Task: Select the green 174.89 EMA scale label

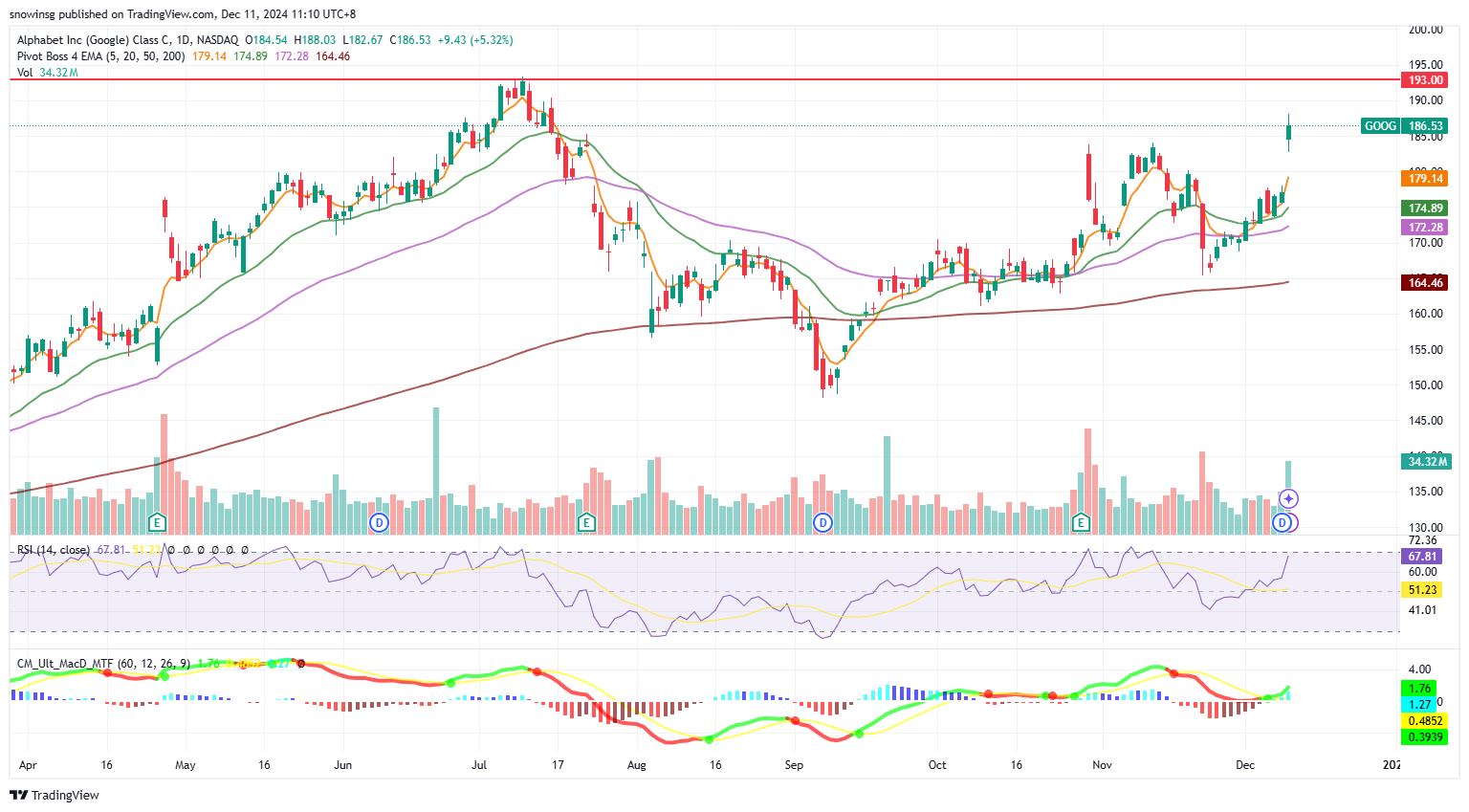Action: click(1426, 208)
